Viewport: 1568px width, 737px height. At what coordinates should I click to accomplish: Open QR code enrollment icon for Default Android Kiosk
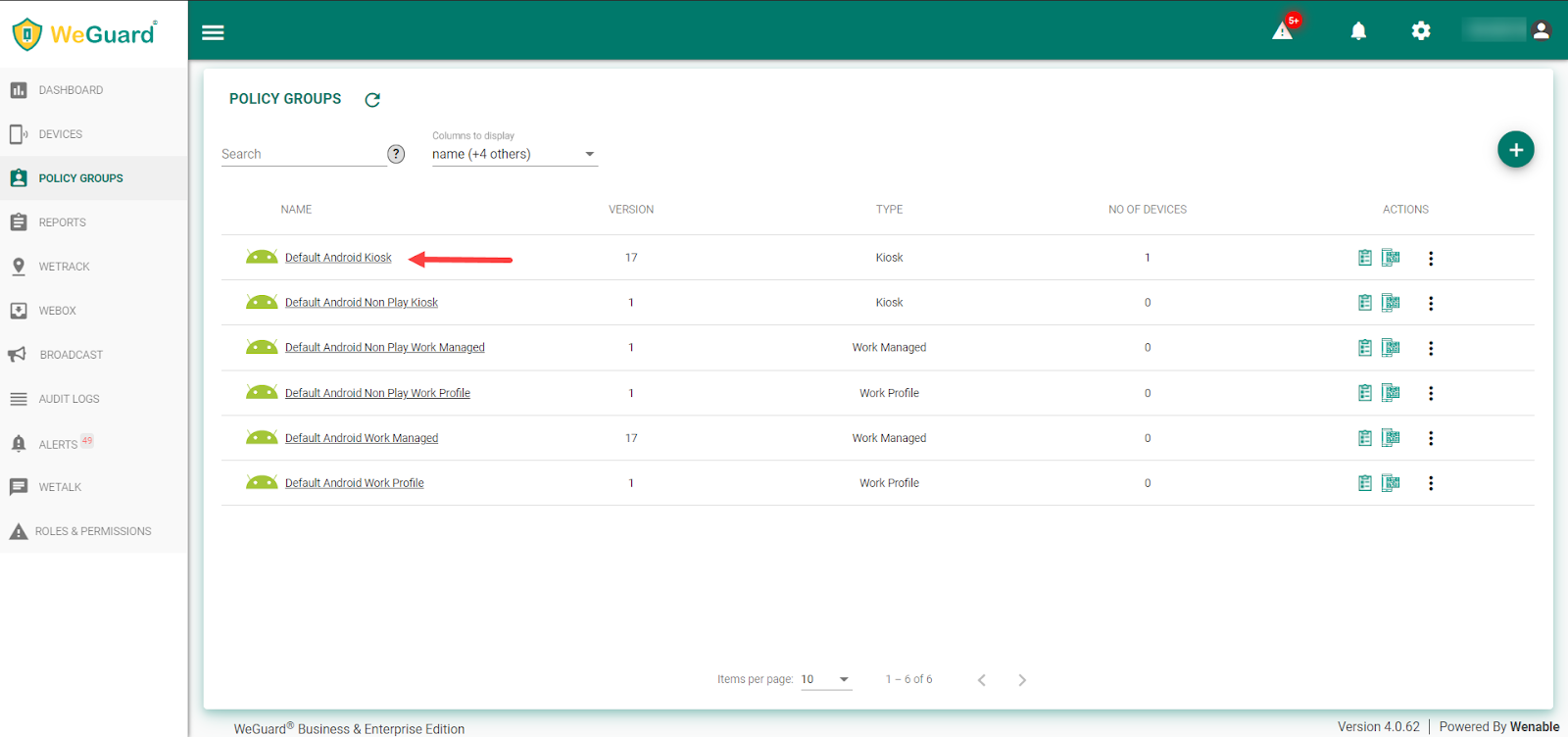(x=1391, y=258)
